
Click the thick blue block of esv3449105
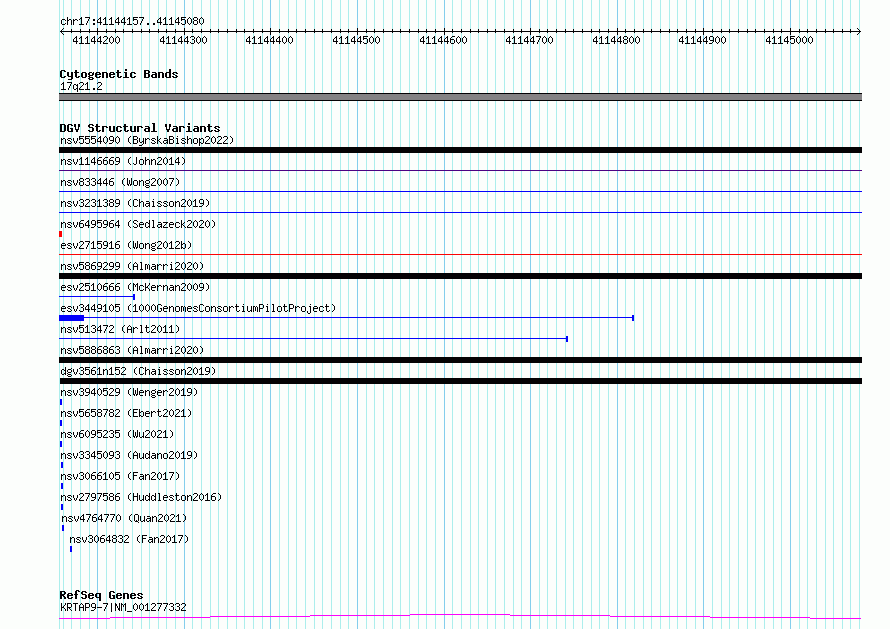point(72,318)
